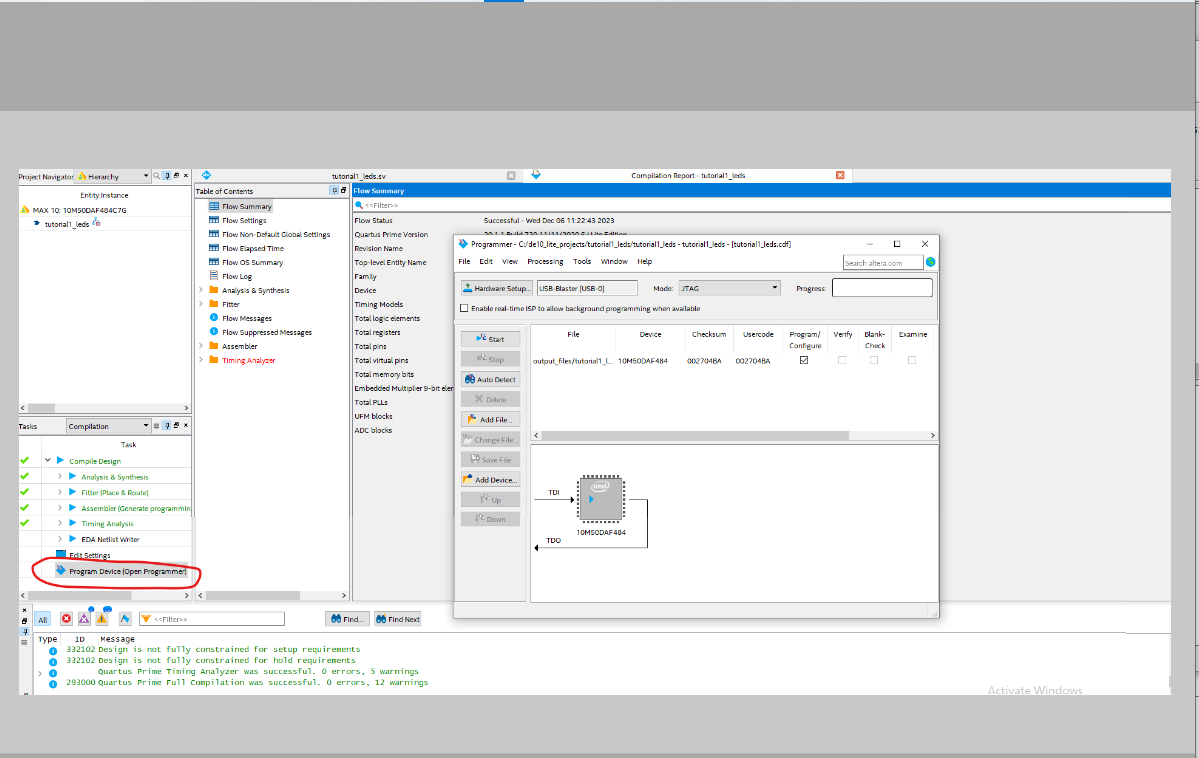This screenshot has height=758, width=1199.
Task: Click the Start programming button
Action: click(x=490, y=339)
